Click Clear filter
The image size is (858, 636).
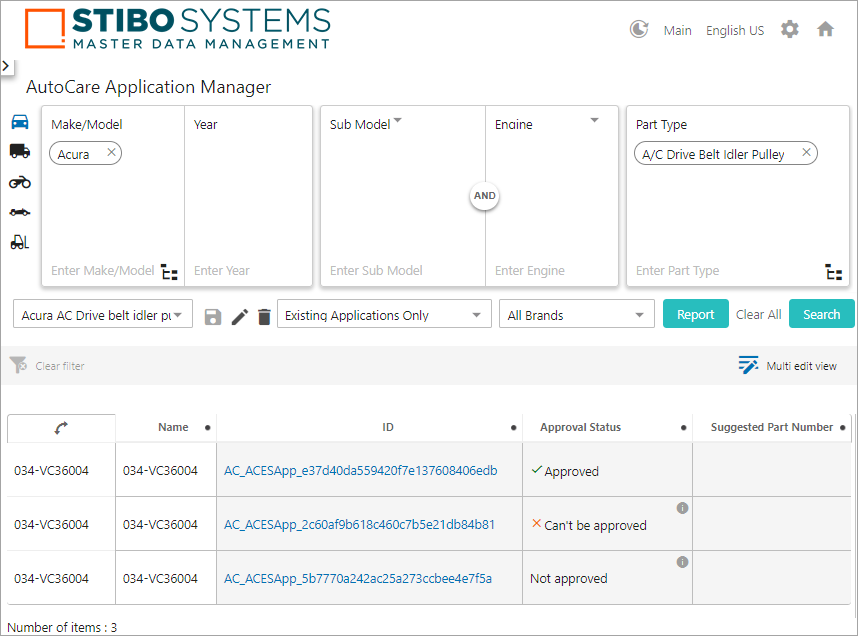tap(48, 366)
